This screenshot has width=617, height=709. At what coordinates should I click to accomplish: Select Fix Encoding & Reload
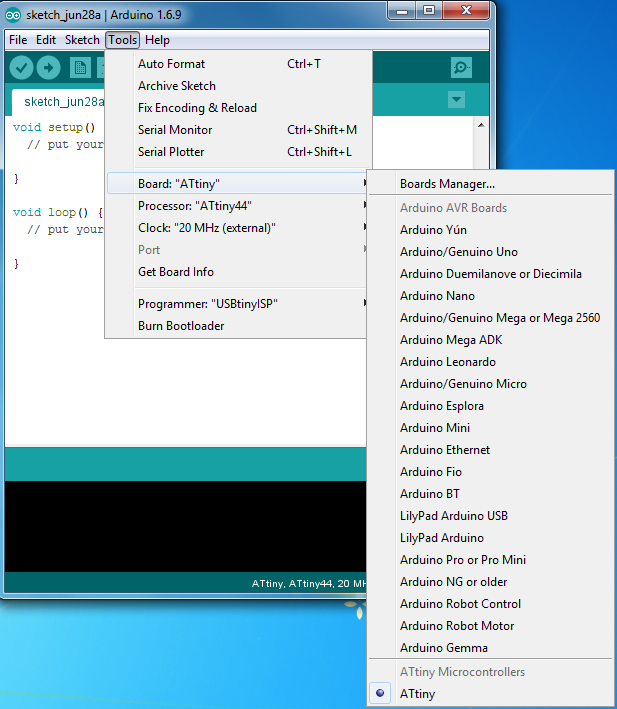point(237,108)
